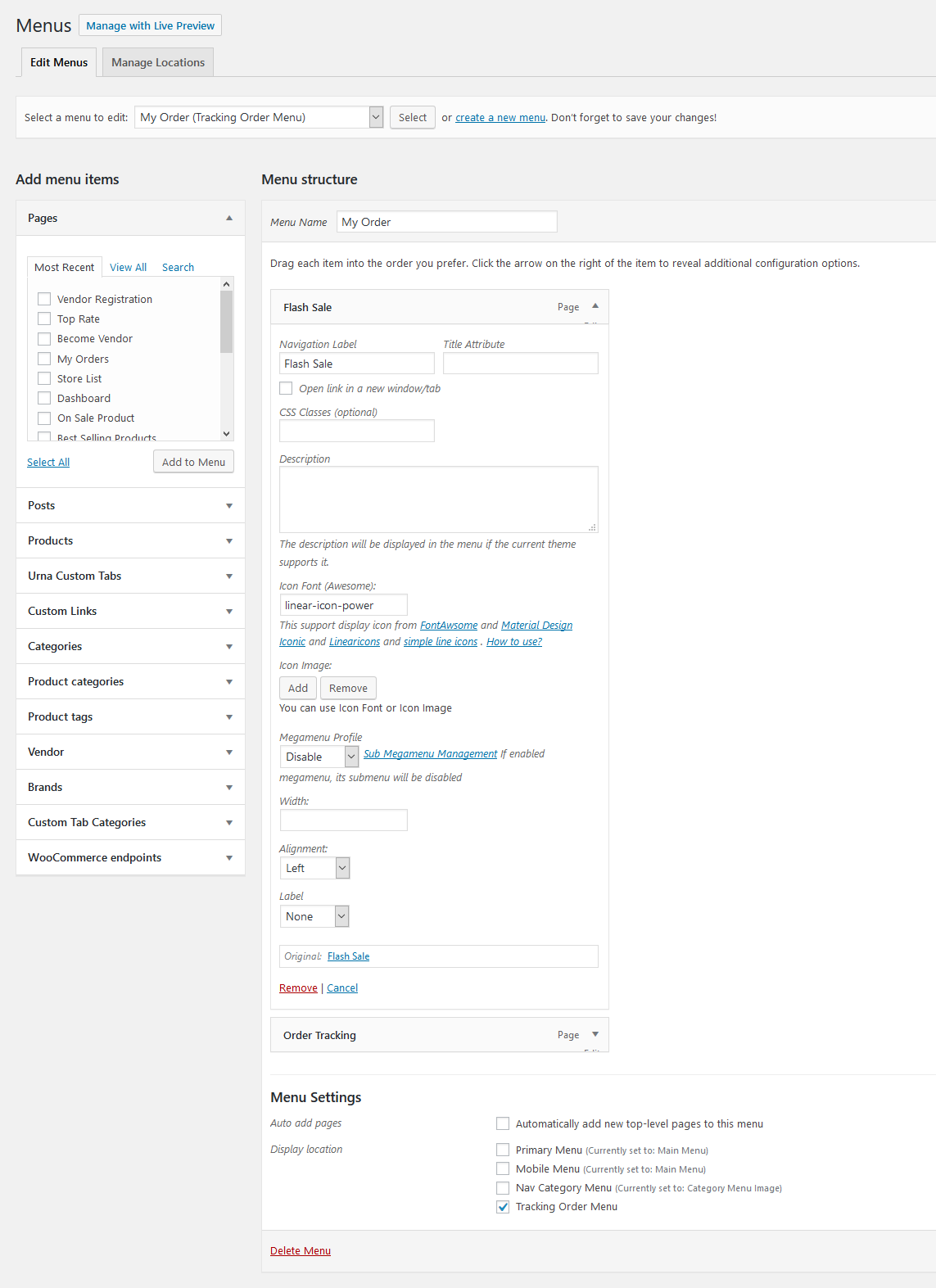Image resolution: width=936 pixels, height=1288 pixels.
Task: Check the My Orders page checkbox
Action: [44, 359]
